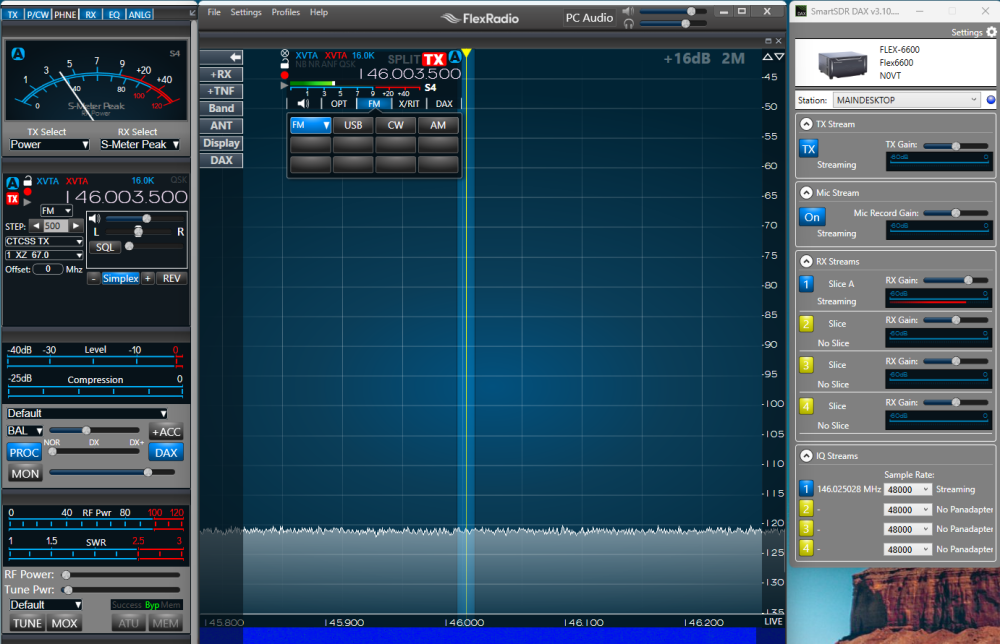1000x644 pixels.
Task: Open TX Select Power dropdown
Action: click(49, 145)
